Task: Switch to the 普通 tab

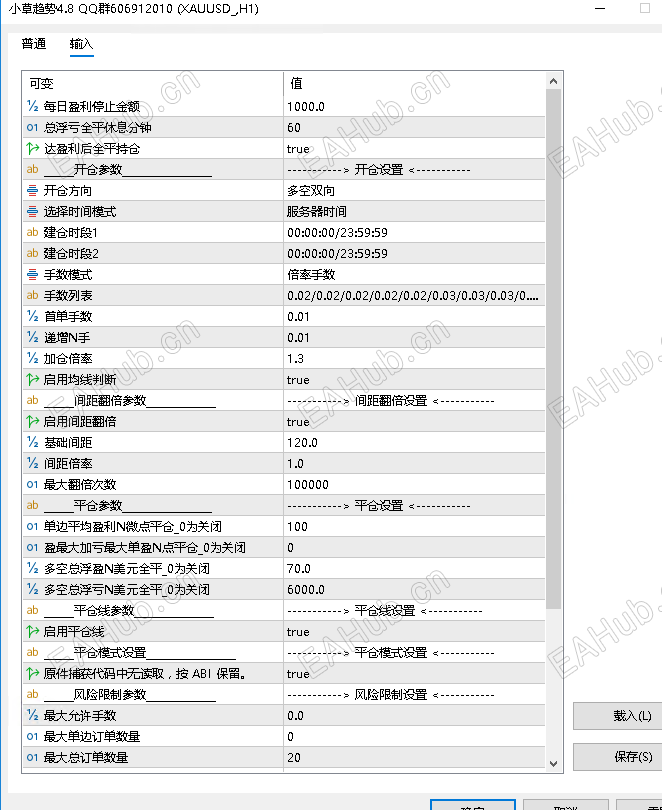Action: [x=34, y=44]
